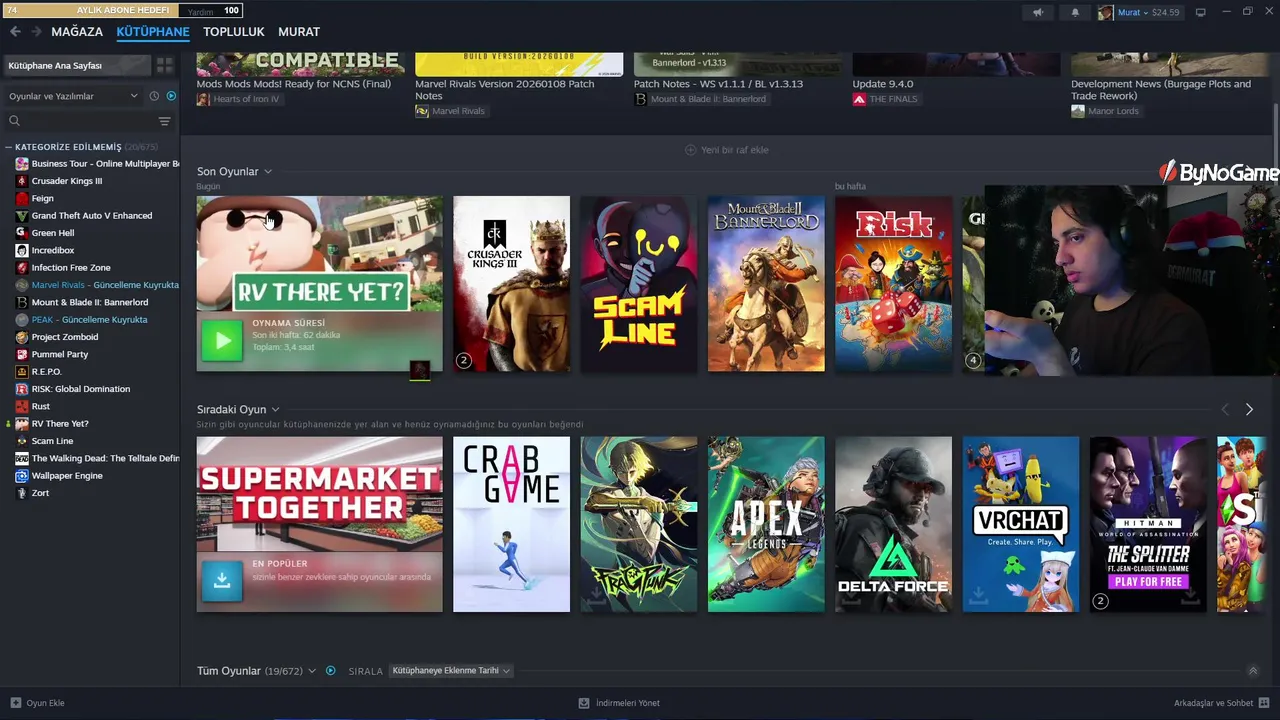The height and width of the screenshot is (720, 1280).
Task: Switch to Big Picture mode monitor icon
Action: click(x=1200, y=12)
